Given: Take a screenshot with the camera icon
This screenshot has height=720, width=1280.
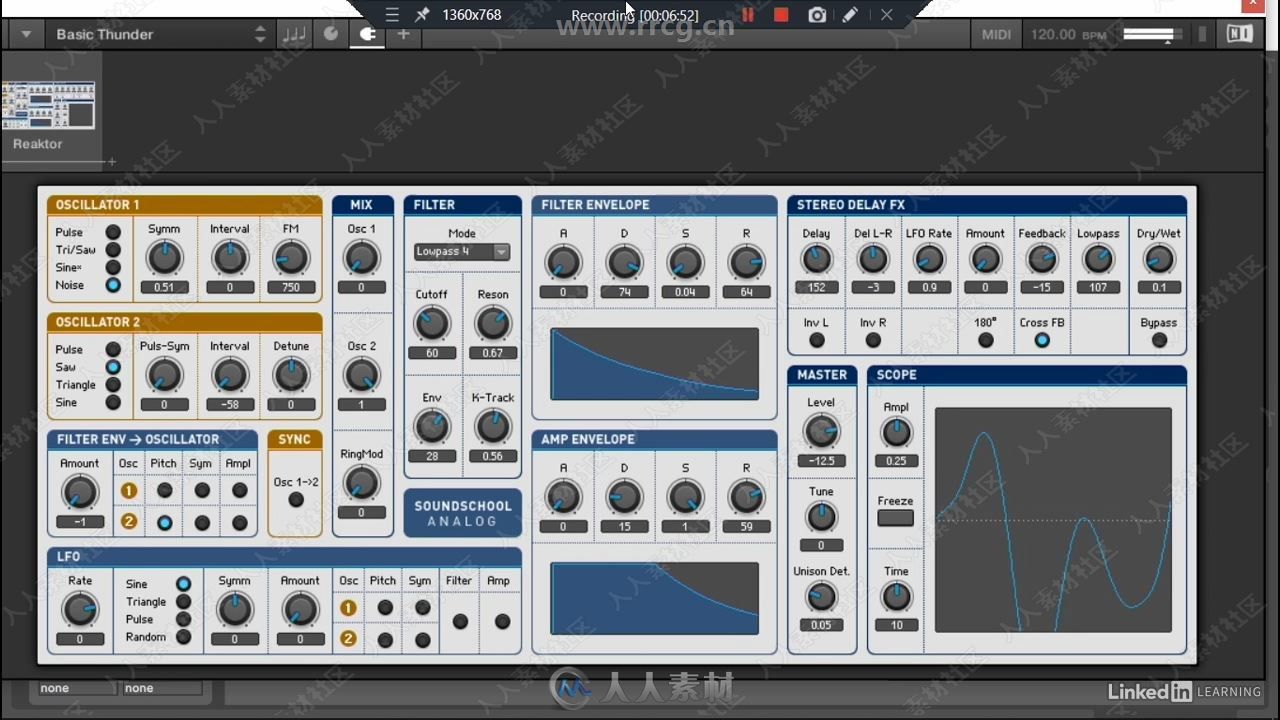Looking at the screenshot, I should point(817,15).
